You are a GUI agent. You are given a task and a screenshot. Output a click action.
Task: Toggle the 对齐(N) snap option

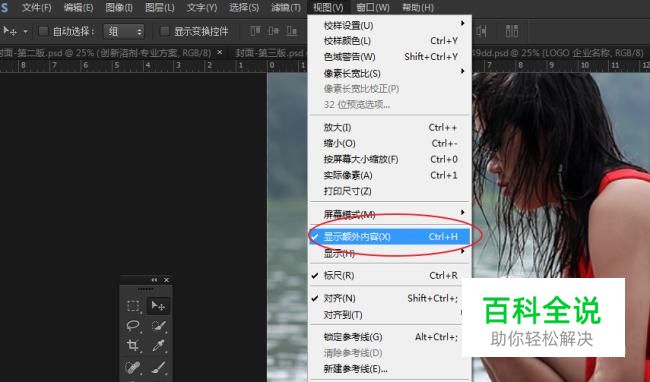pos(390,298)
